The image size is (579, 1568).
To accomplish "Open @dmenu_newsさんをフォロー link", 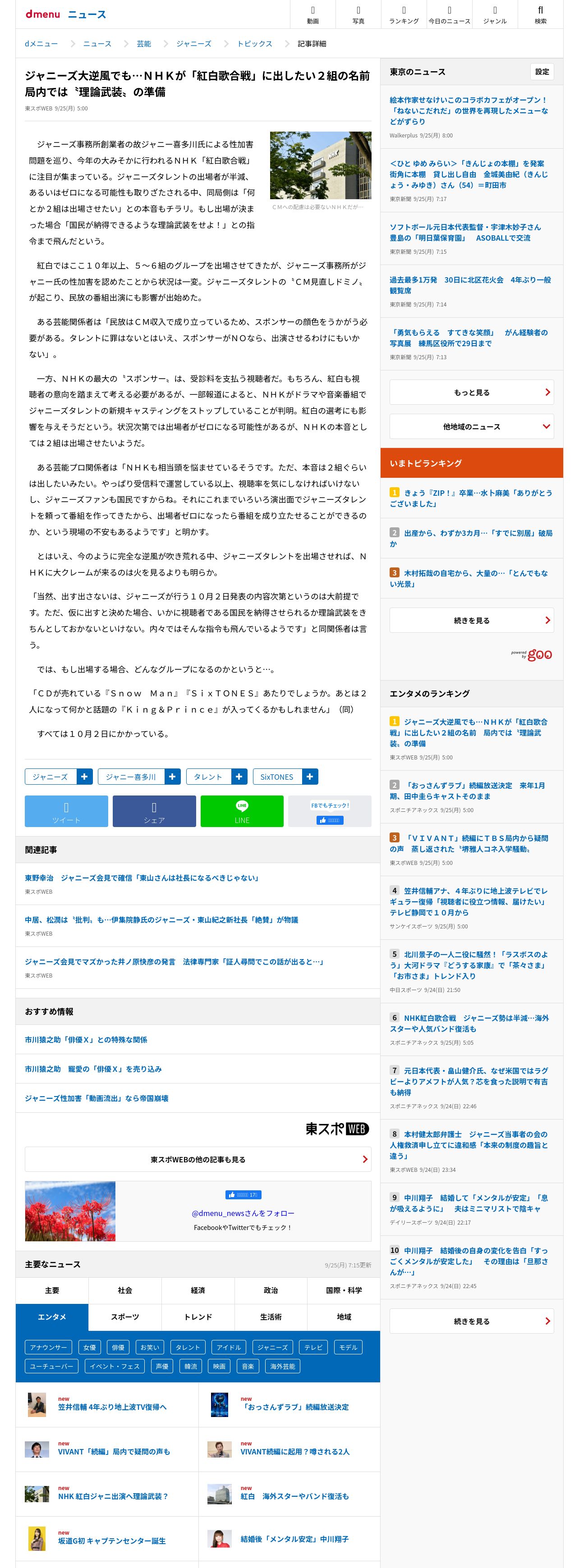I will (243, 1213).
